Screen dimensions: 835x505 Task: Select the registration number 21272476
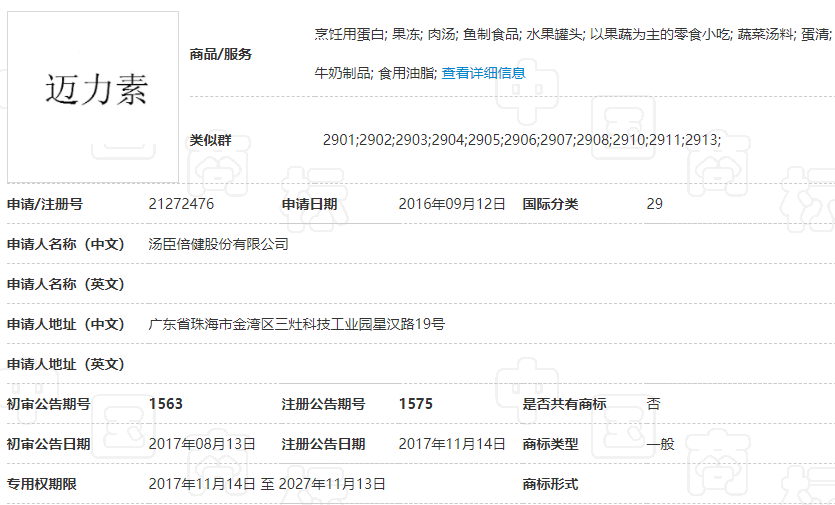pos(181,204)
